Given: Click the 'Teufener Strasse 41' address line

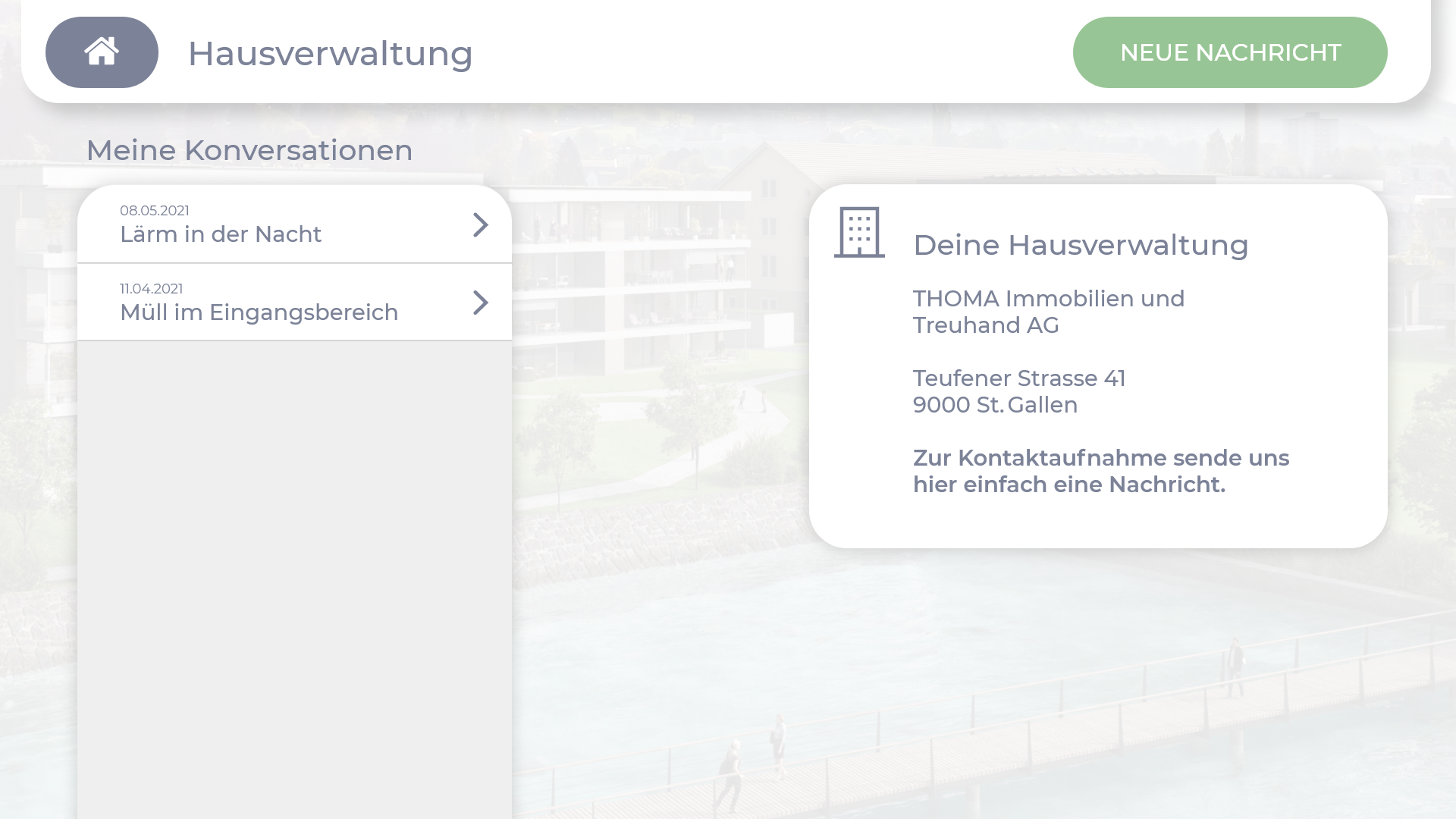Looking at the screenshot, I should (1019, 378).
